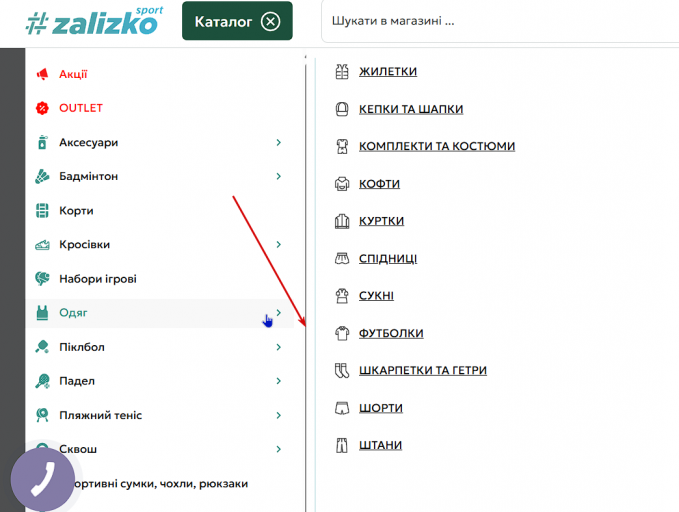
Task: Click the paddle icon beside Піклбол
Action: point(42,347)
